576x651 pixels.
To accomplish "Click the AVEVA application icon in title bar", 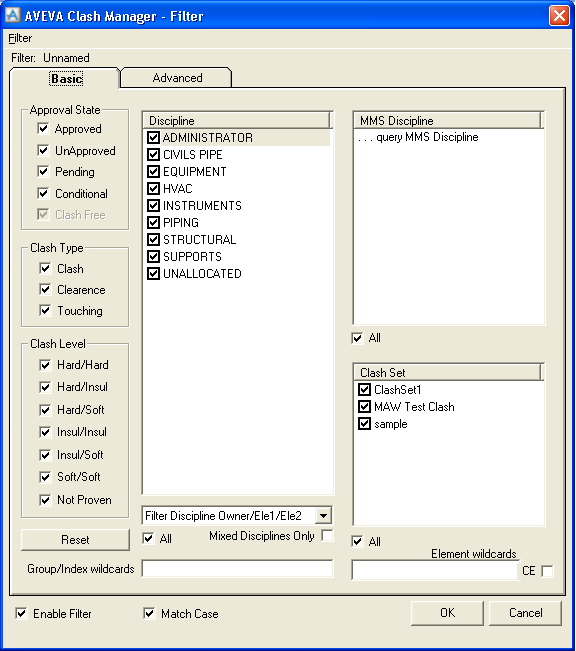I will [12, 15].
